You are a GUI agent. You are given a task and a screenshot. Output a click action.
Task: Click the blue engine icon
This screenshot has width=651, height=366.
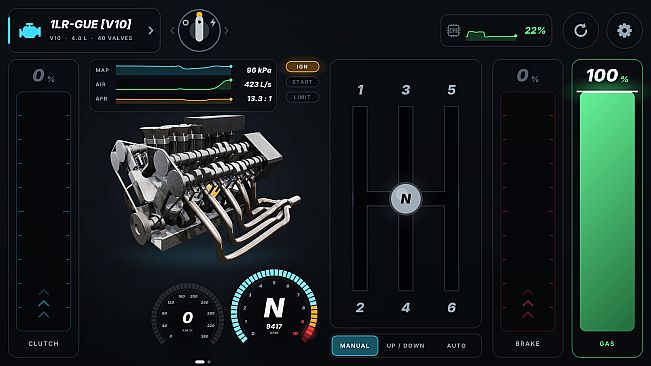[x=30, y=31]
